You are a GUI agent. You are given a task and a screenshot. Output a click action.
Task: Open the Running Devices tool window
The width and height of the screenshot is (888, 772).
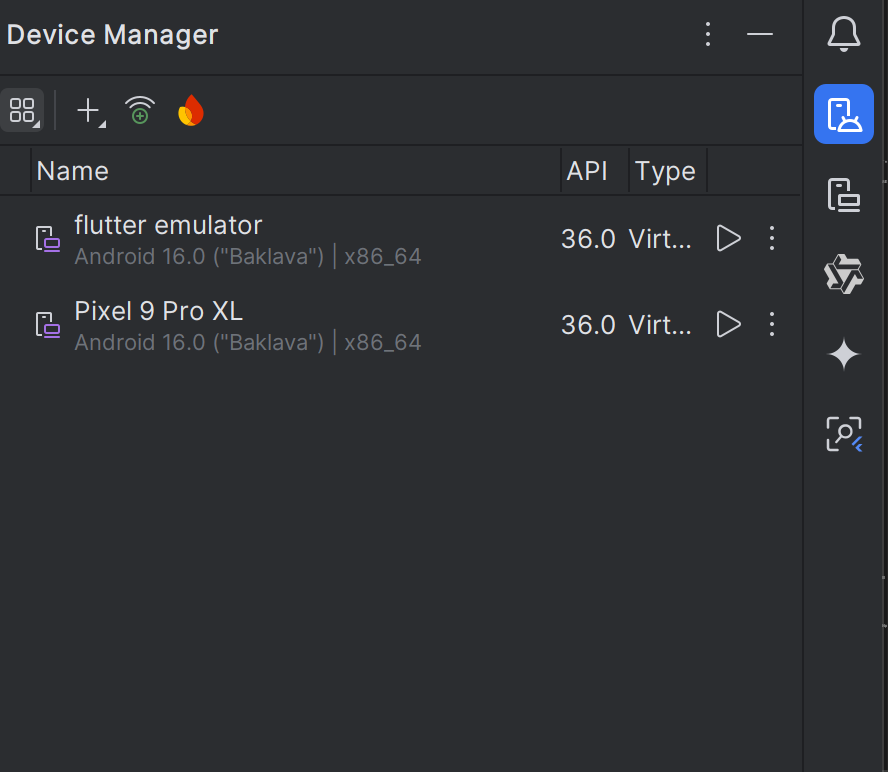[x=843, y=195]
